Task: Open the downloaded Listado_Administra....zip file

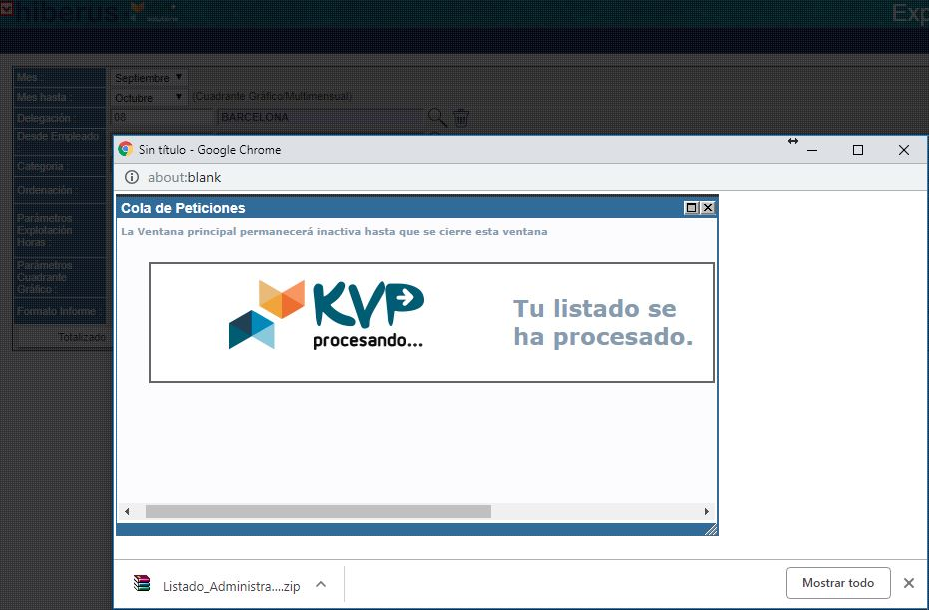Action: (231, 586)
